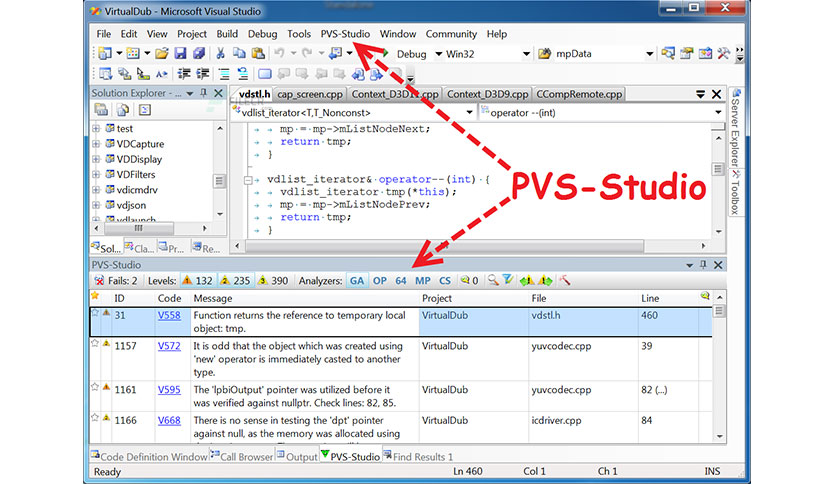Image resolution: width=836 pixels, height=484 pixels.
Task: Select the VDDisplay project in Solution Explorer
Action: click(139, 159)
